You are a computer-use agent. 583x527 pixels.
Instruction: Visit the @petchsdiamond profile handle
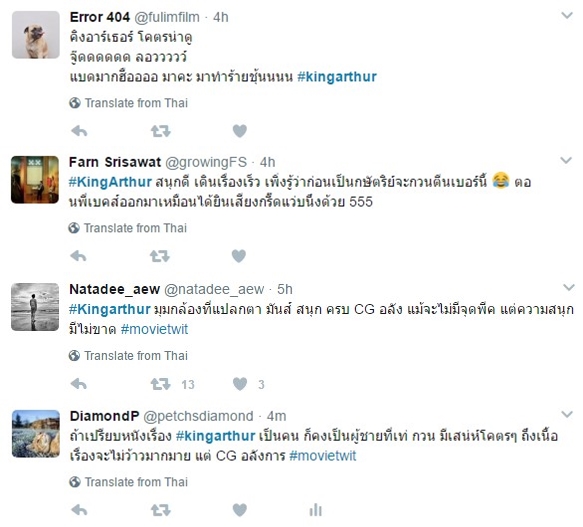pos(198,416)
